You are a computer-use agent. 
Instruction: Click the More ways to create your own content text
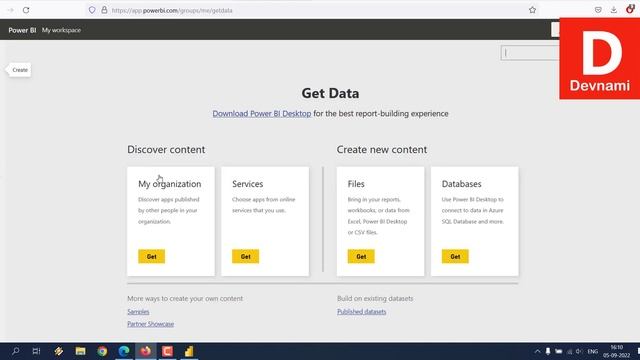[x=185, y=298]
